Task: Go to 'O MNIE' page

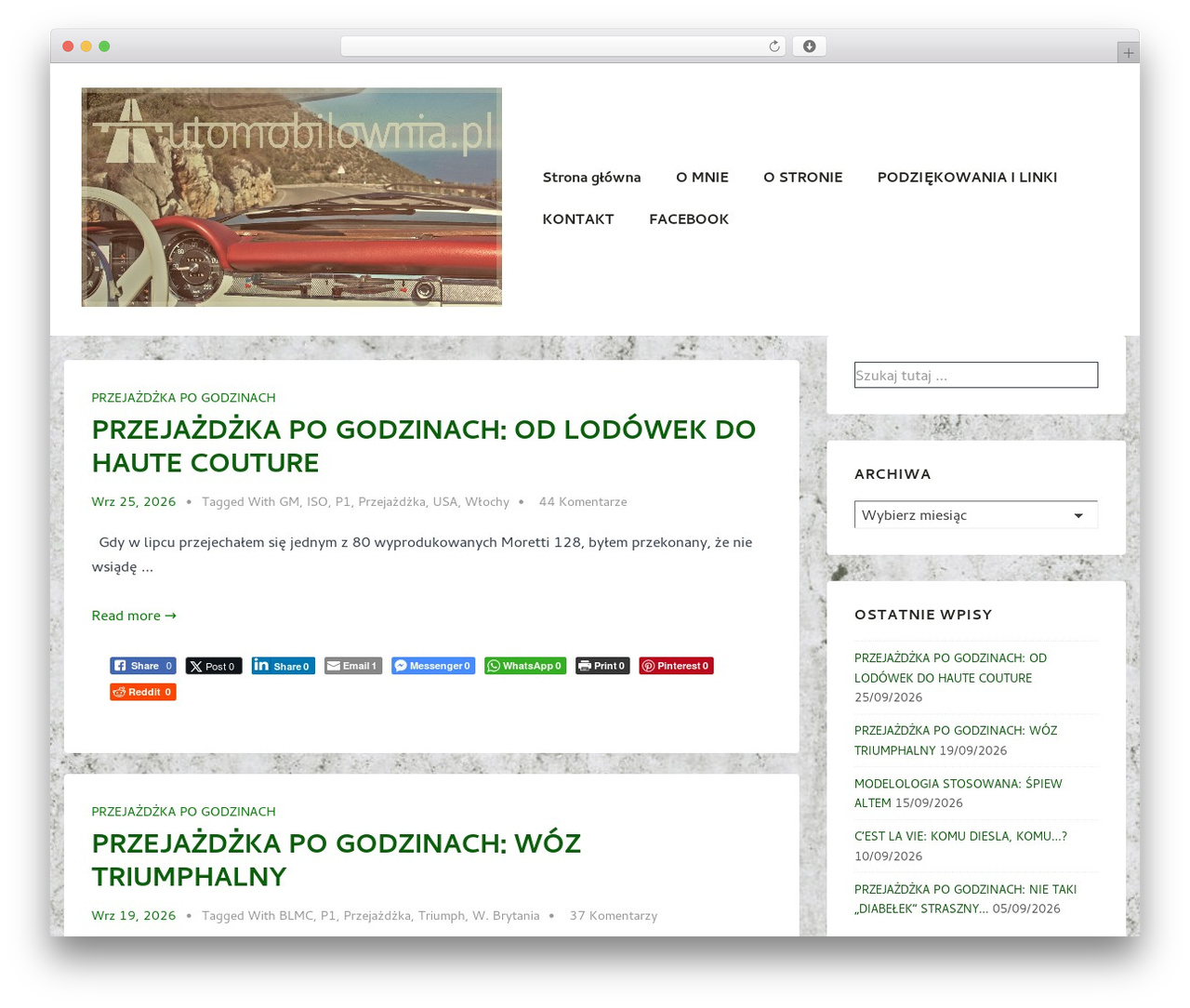Action: (702, 177)
